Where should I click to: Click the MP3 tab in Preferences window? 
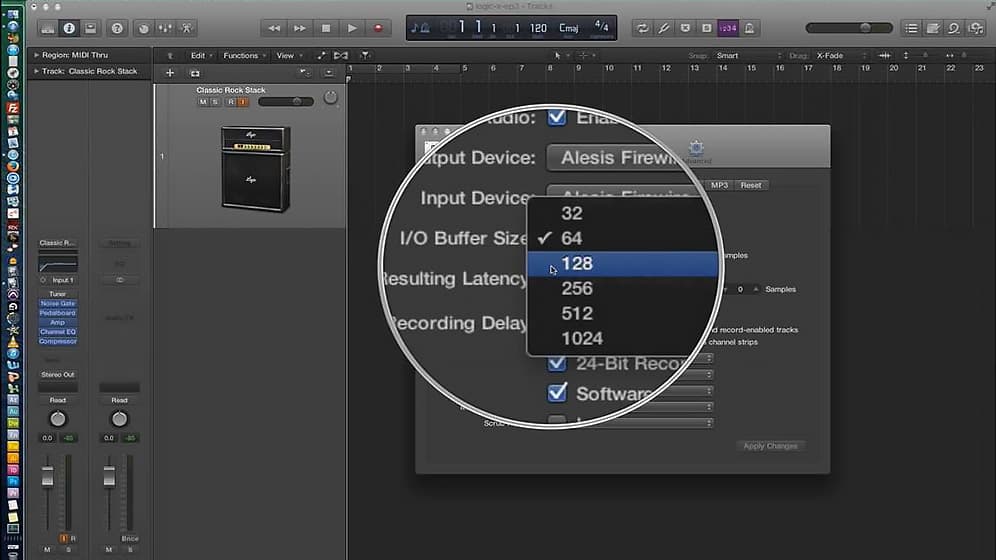719,185
